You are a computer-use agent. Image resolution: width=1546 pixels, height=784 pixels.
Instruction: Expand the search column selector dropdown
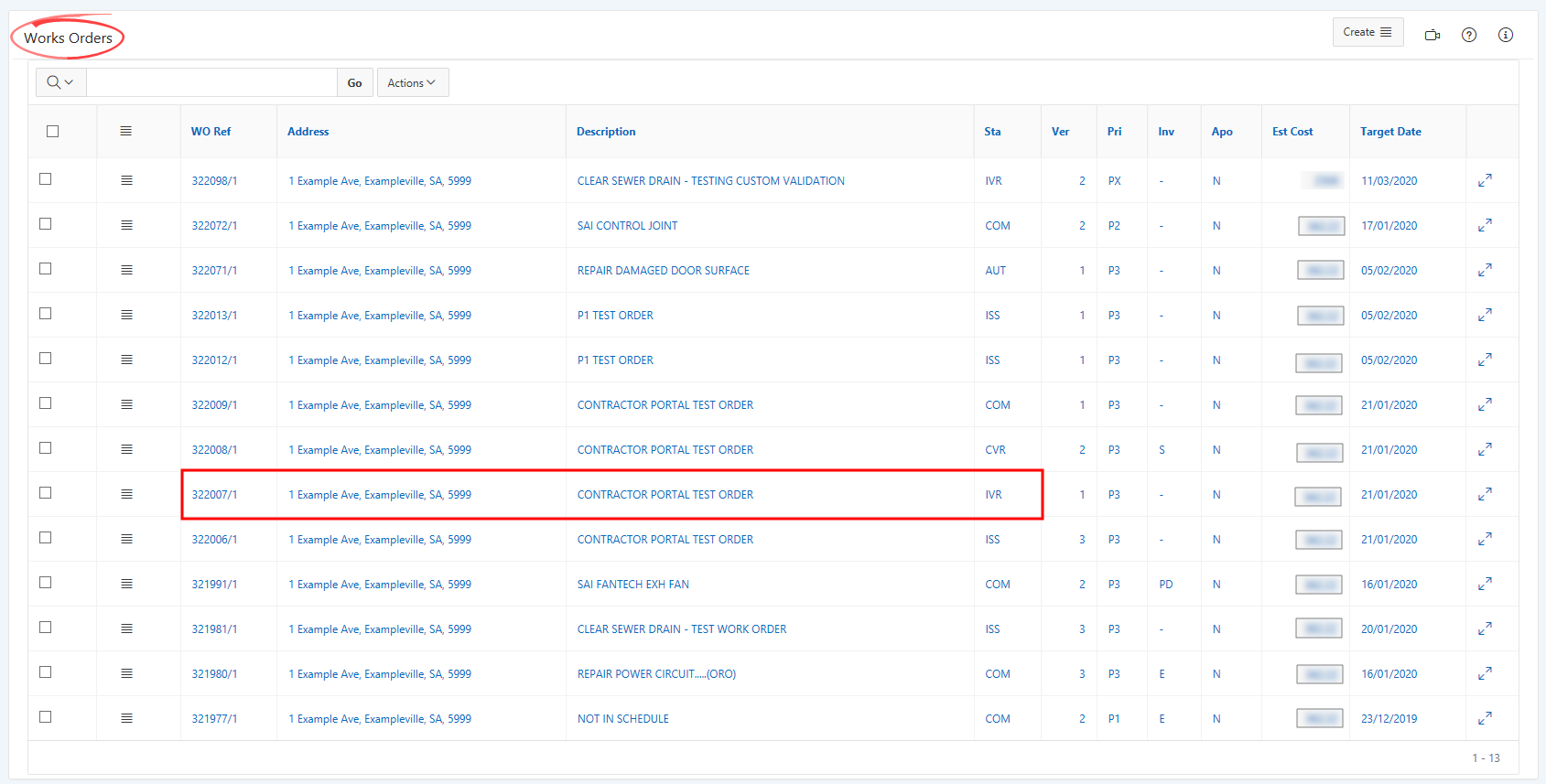click(x=60, y=82)
